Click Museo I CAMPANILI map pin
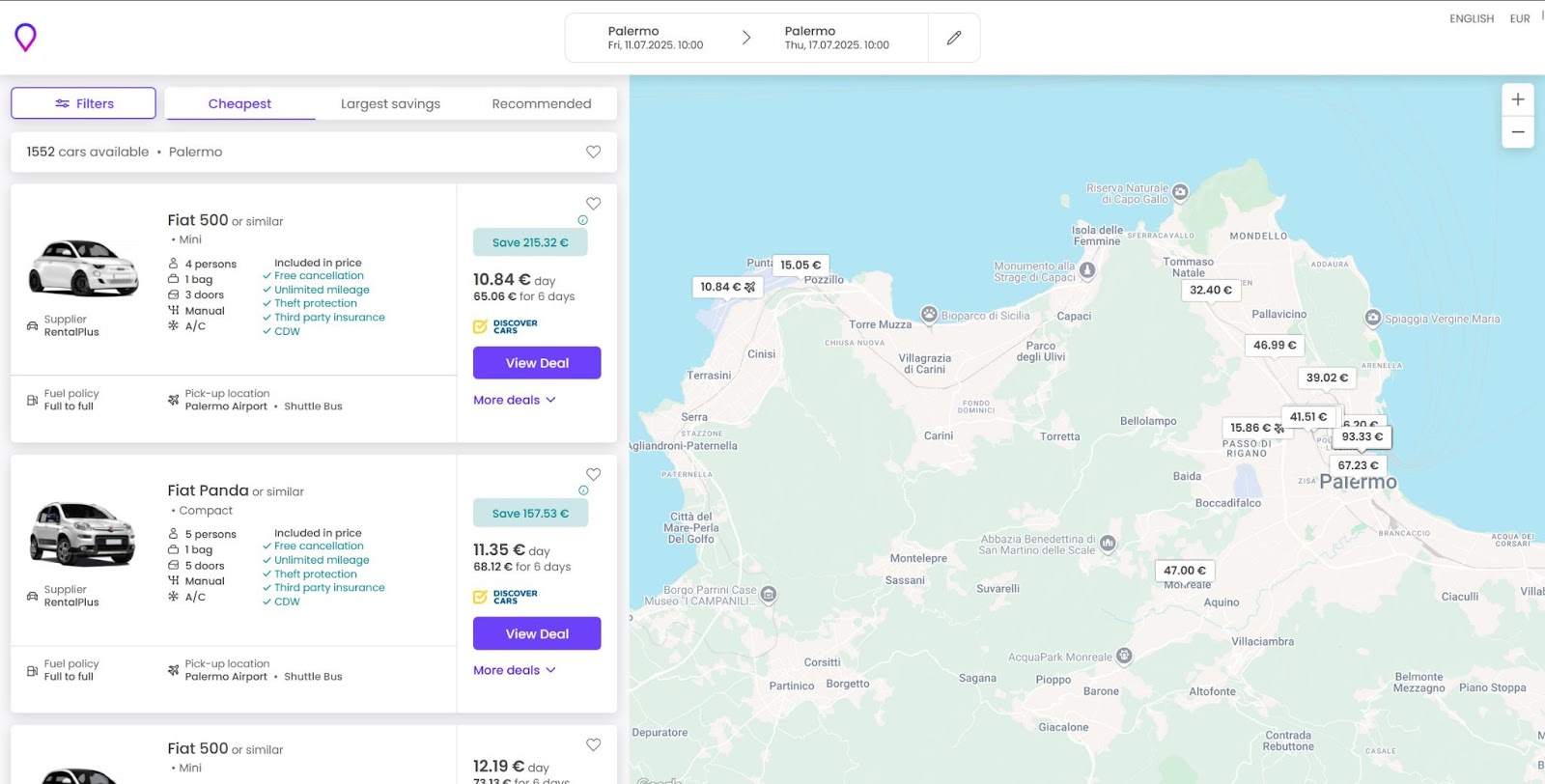The image size is (1545, 784). [769, 595]
